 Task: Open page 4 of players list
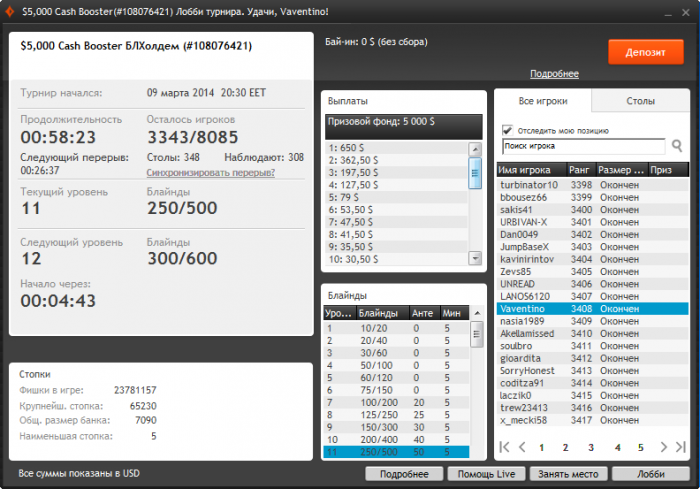click(617, 447)
